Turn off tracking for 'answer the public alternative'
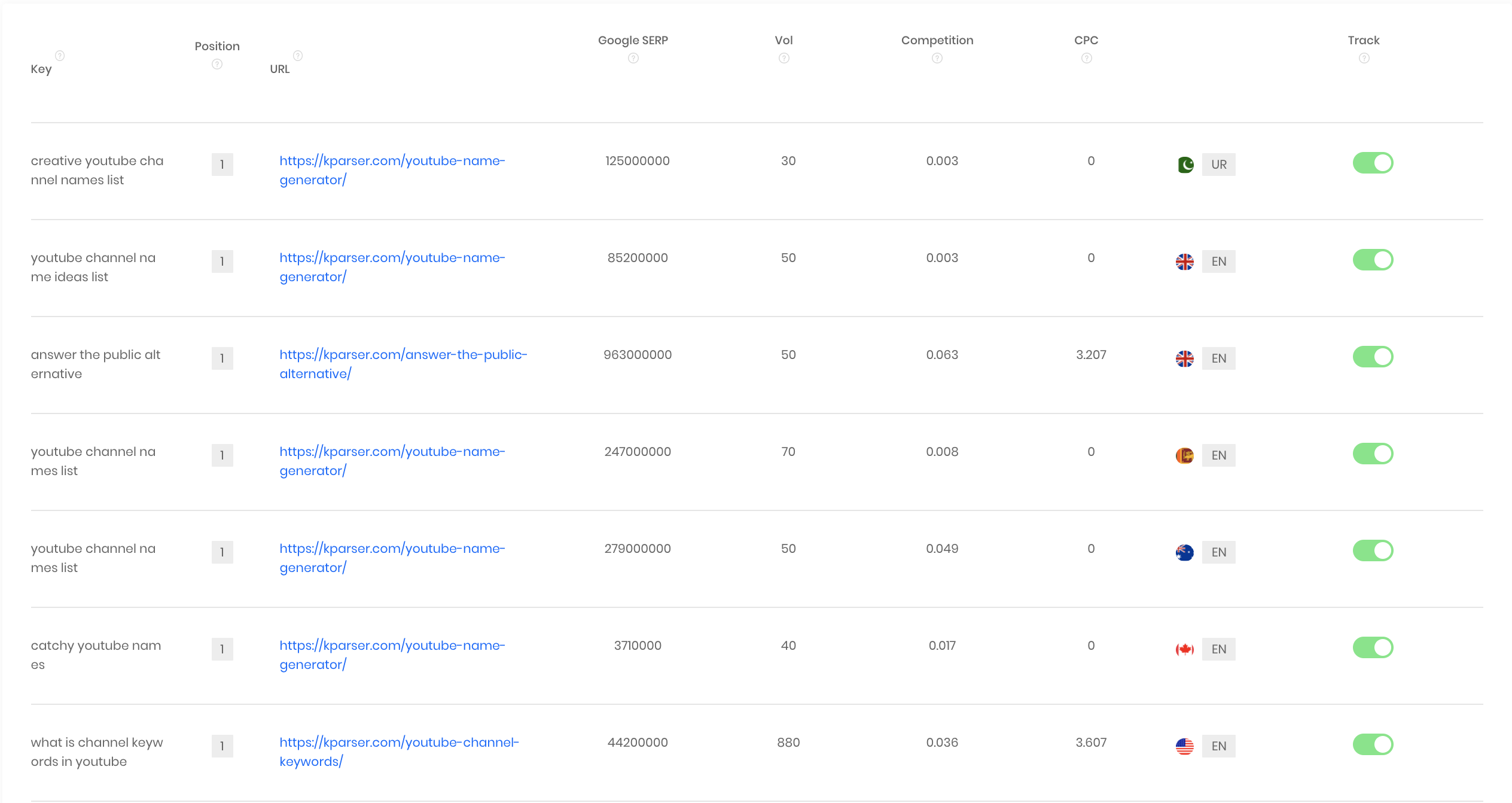Image resolution: width=1512 pixels, height=803 pixels. 1373,357
